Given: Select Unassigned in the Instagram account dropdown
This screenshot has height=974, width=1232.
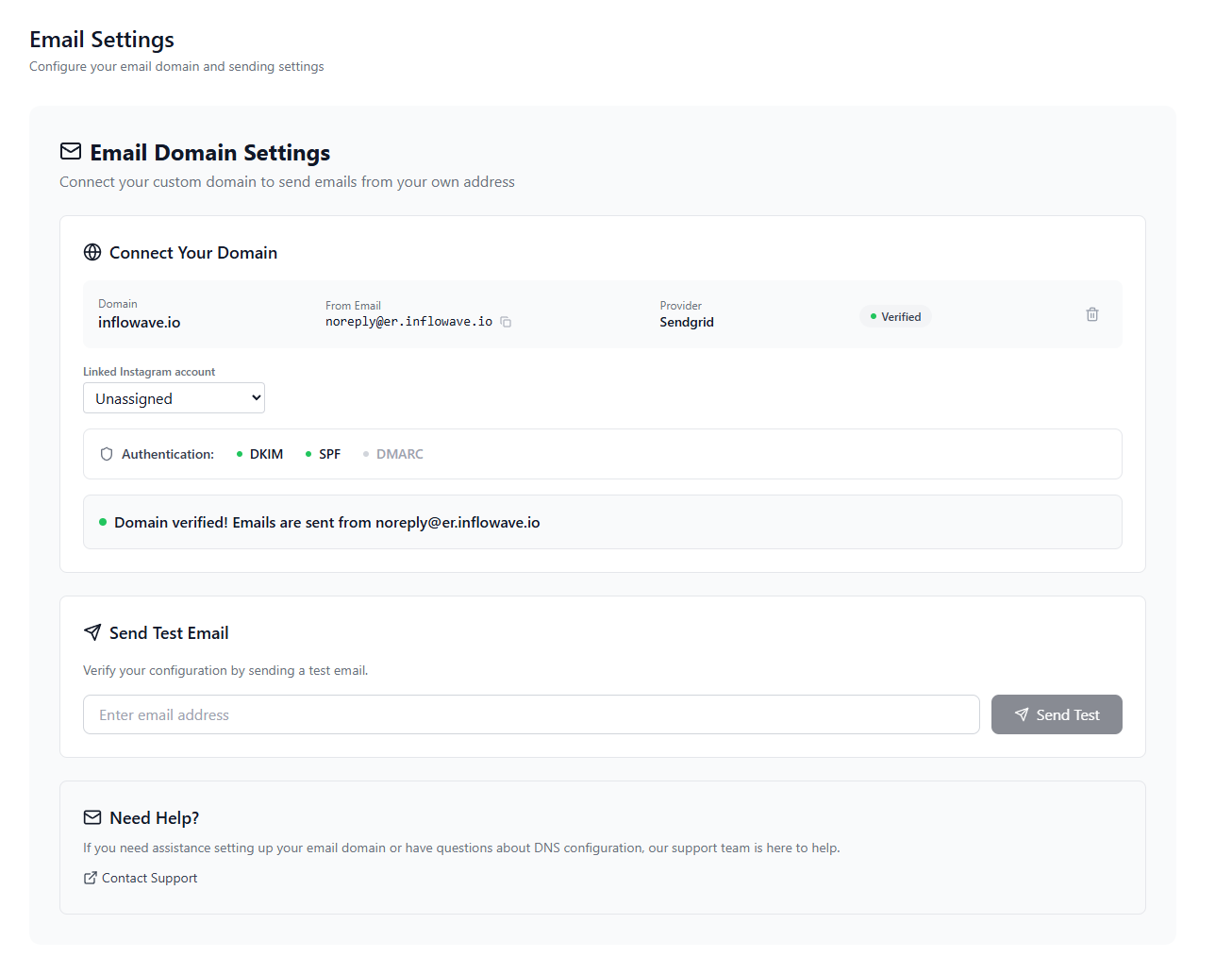Looking at the screenshot, I should 174,397.
